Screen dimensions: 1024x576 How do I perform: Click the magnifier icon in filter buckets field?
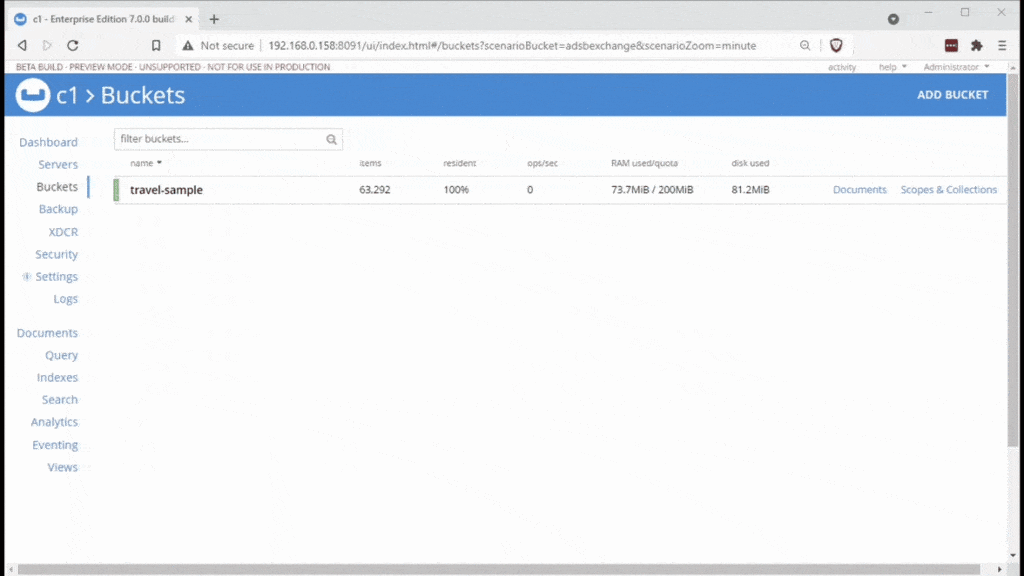(x=331, y=139)
